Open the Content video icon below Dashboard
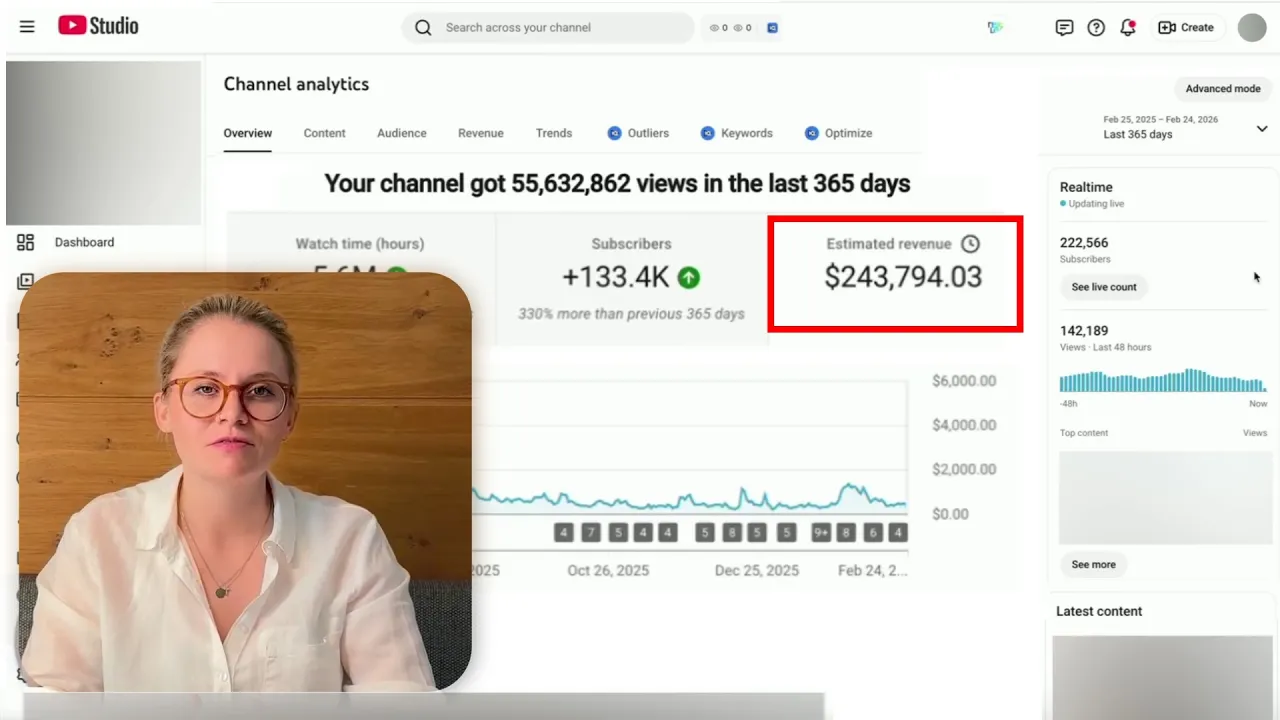The image size is (1280, 720). click(25, 282)
